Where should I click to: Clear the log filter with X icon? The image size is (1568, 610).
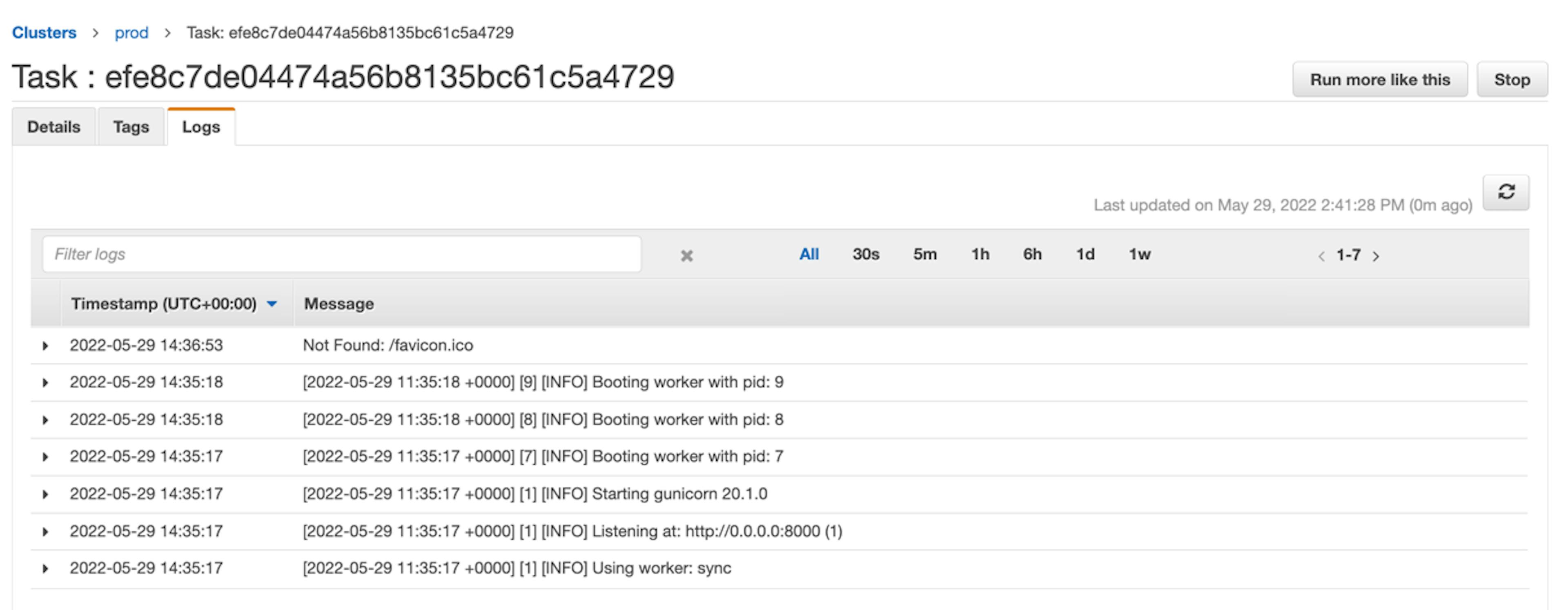click(x=686, y=255)
